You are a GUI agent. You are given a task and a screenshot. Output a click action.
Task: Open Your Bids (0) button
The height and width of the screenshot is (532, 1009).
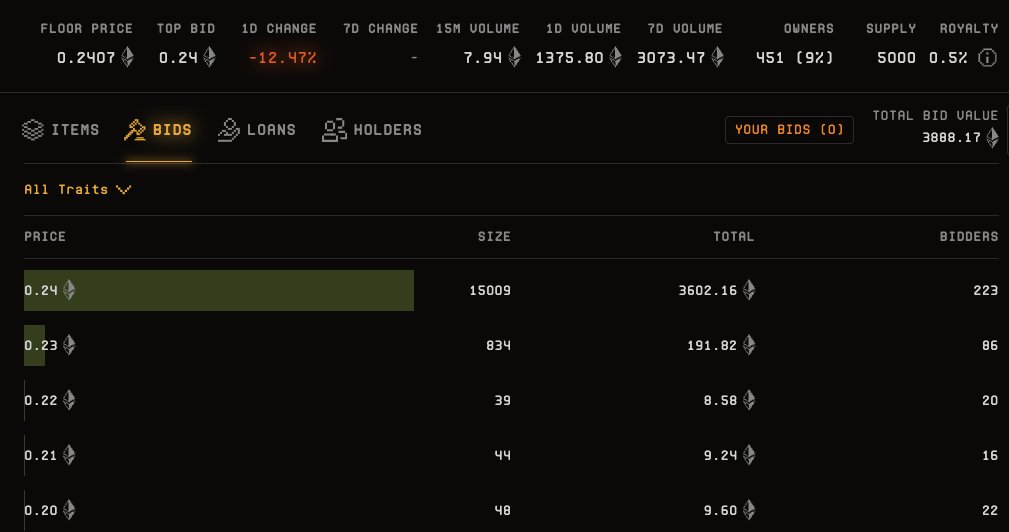[x=789, y=130]
